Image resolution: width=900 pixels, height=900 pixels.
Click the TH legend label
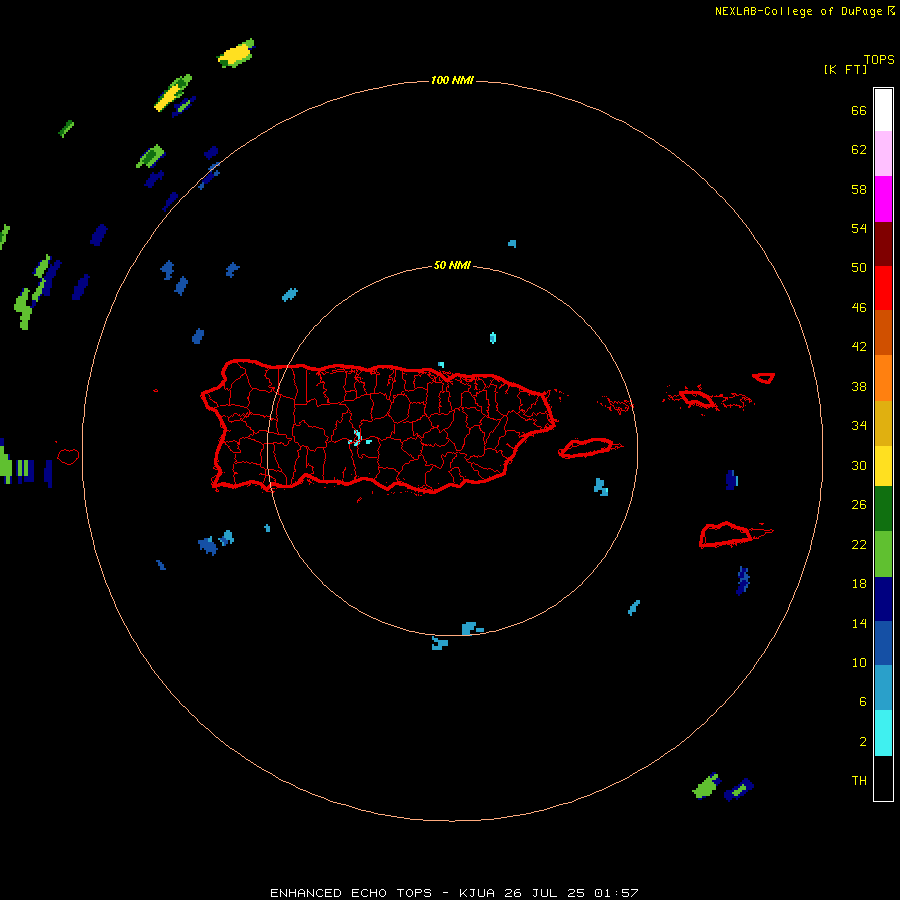859,781
